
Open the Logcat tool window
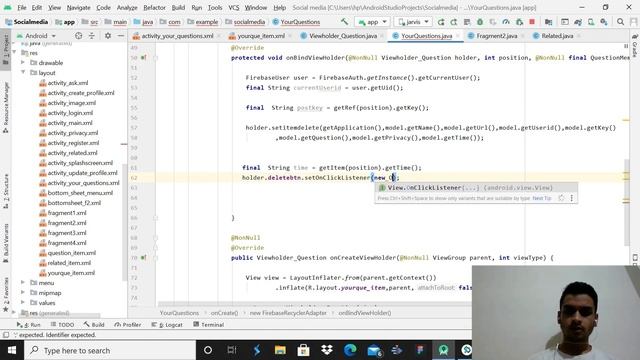coord(167,324)
